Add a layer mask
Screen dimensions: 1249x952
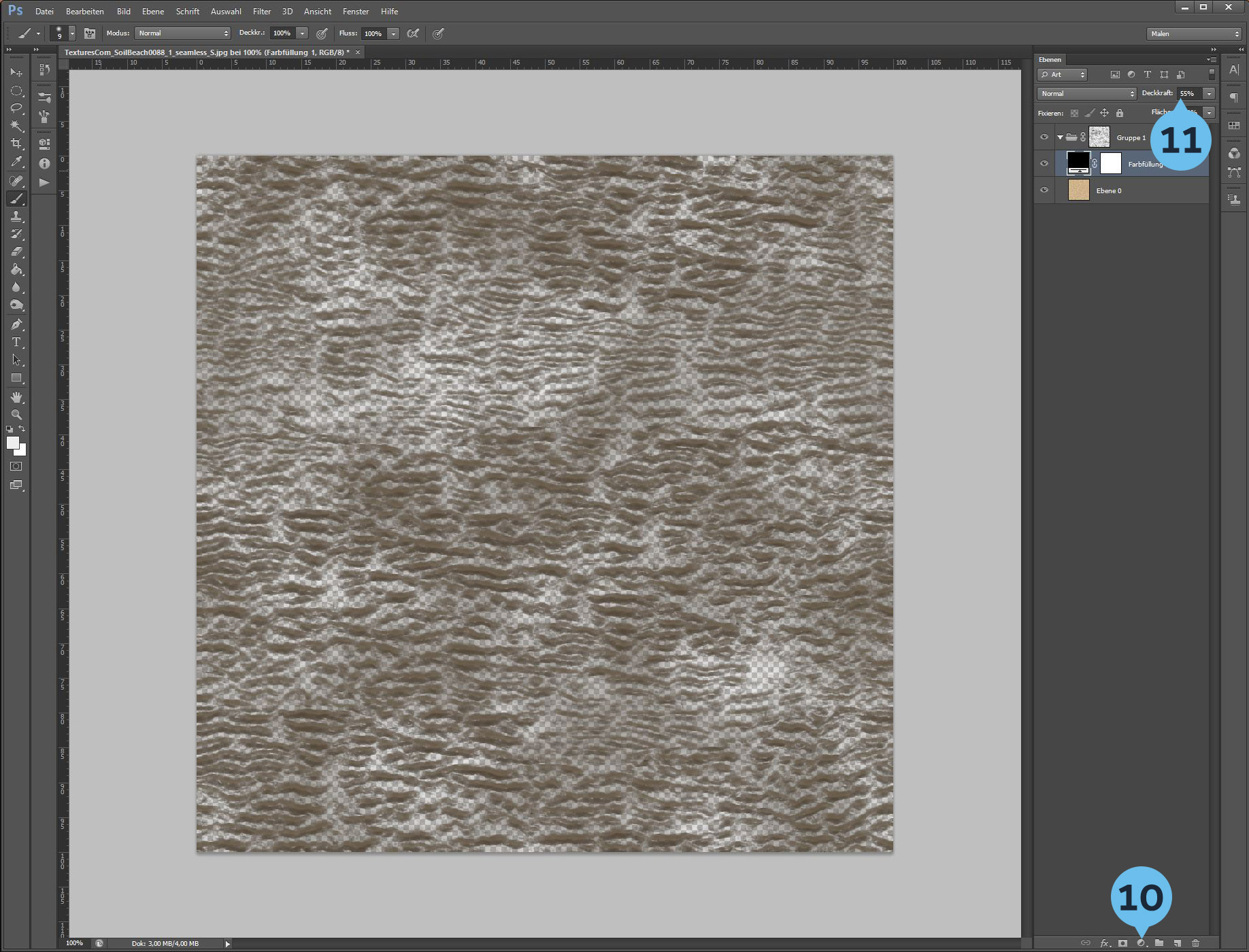pyautogui.click(x=1123, y=943)
